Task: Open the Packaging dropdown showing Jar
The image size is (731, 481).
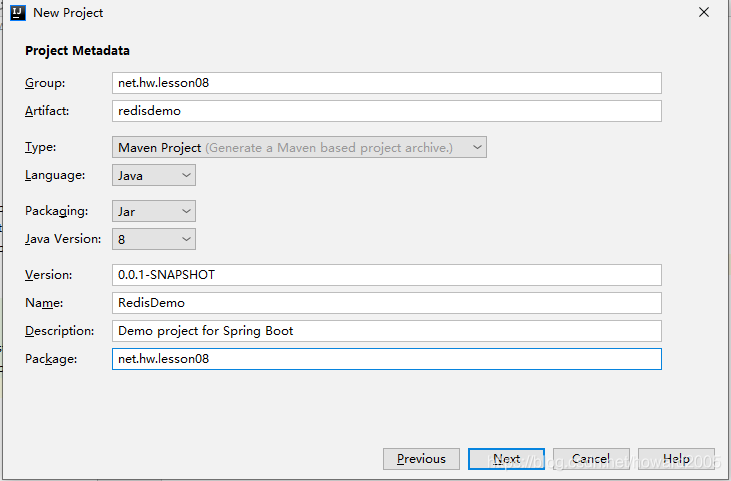Action: click(154, 211)
